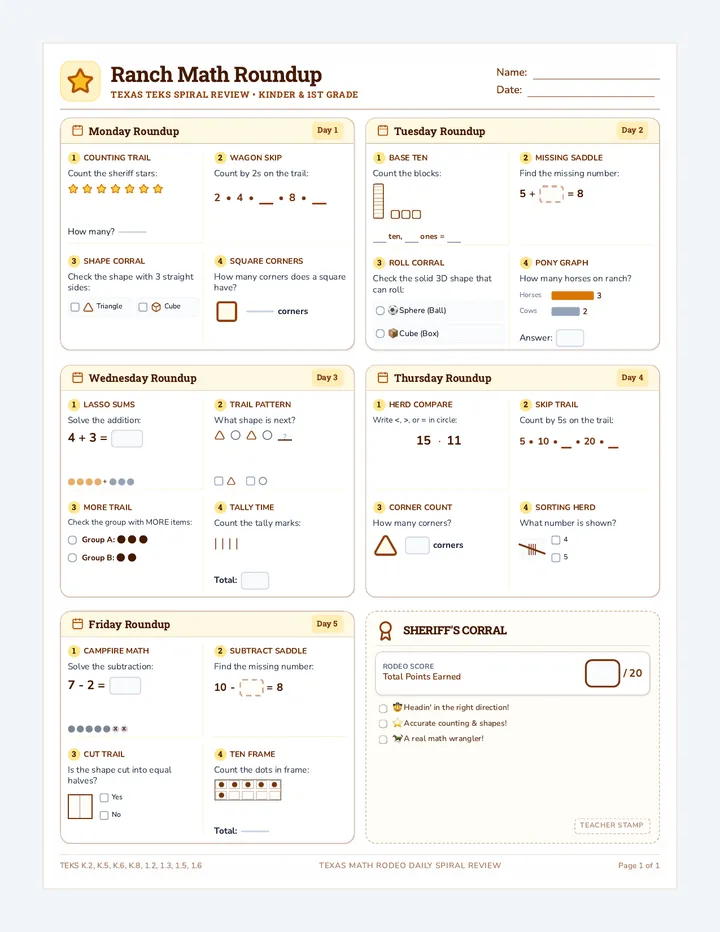Select the Sphere (Ball) radio option
720x932 pixels.
point(380,310)
